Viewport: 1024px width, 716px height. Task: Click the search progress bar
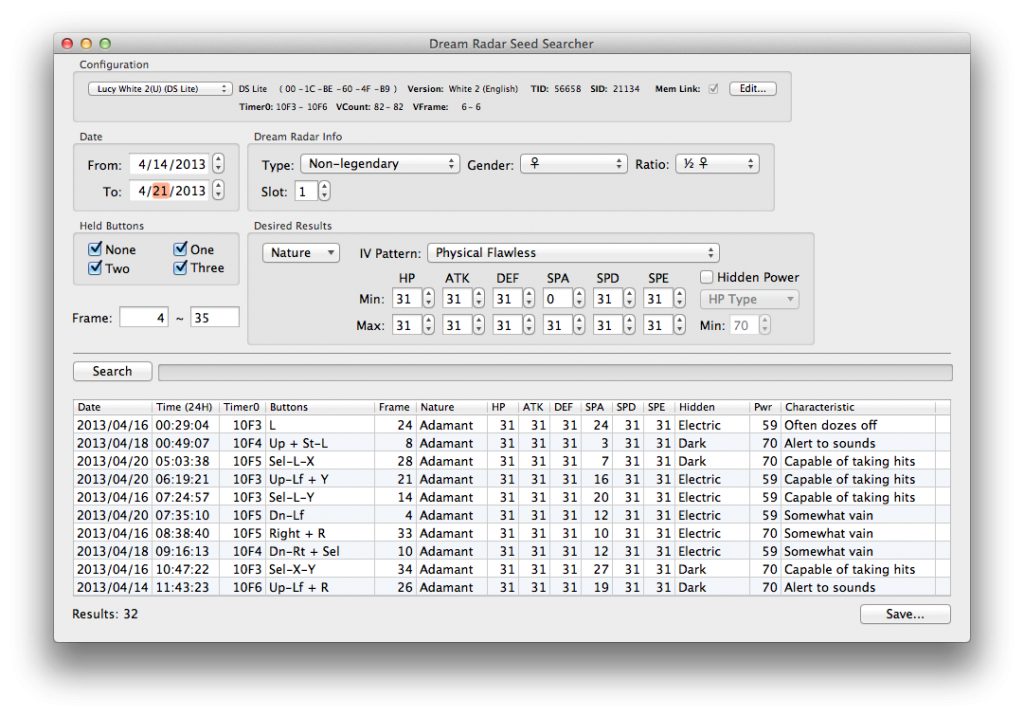(x=555, y=372)
